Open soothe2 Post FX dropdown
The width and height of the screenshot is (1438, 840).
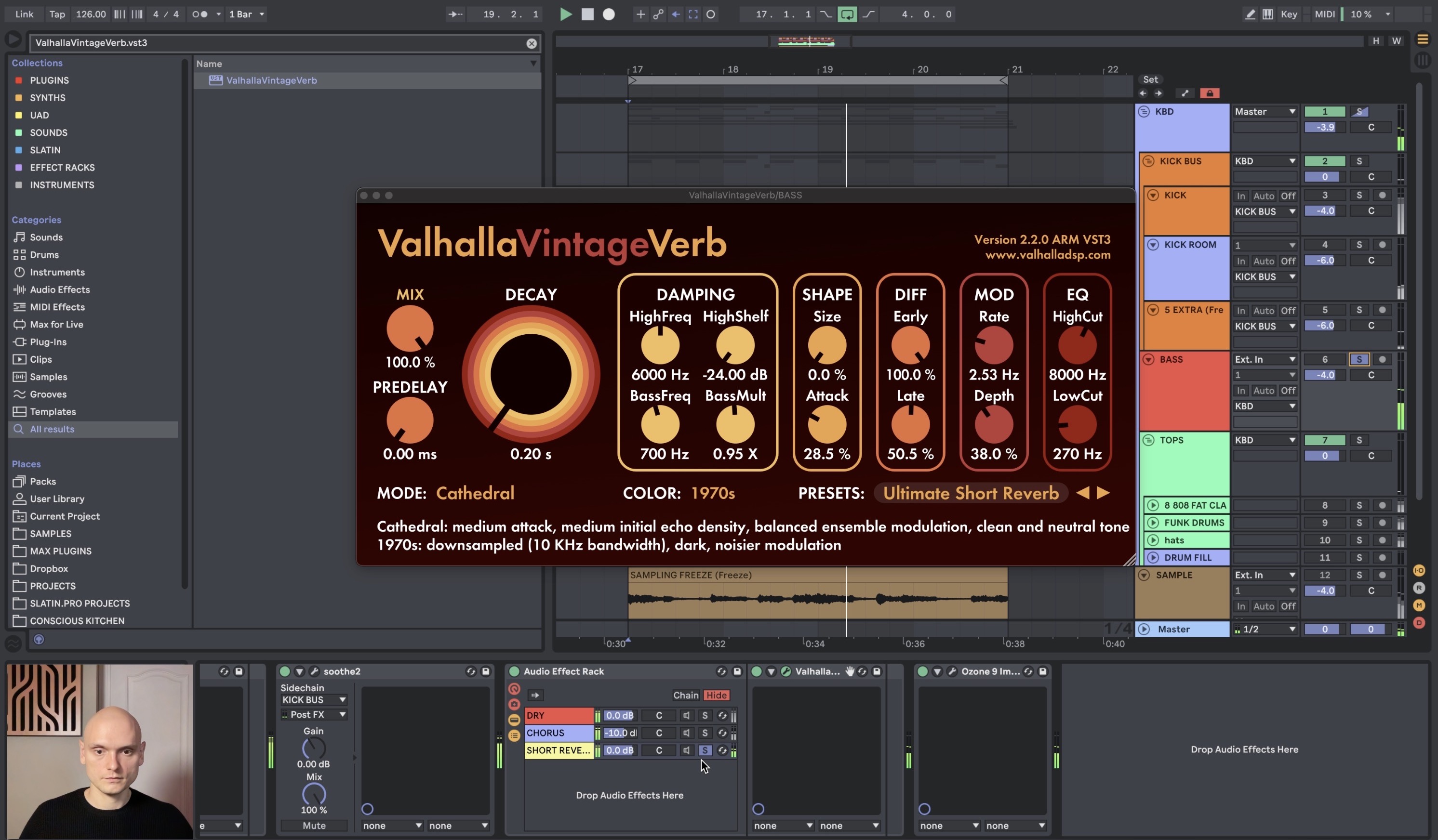click(313, 715)
